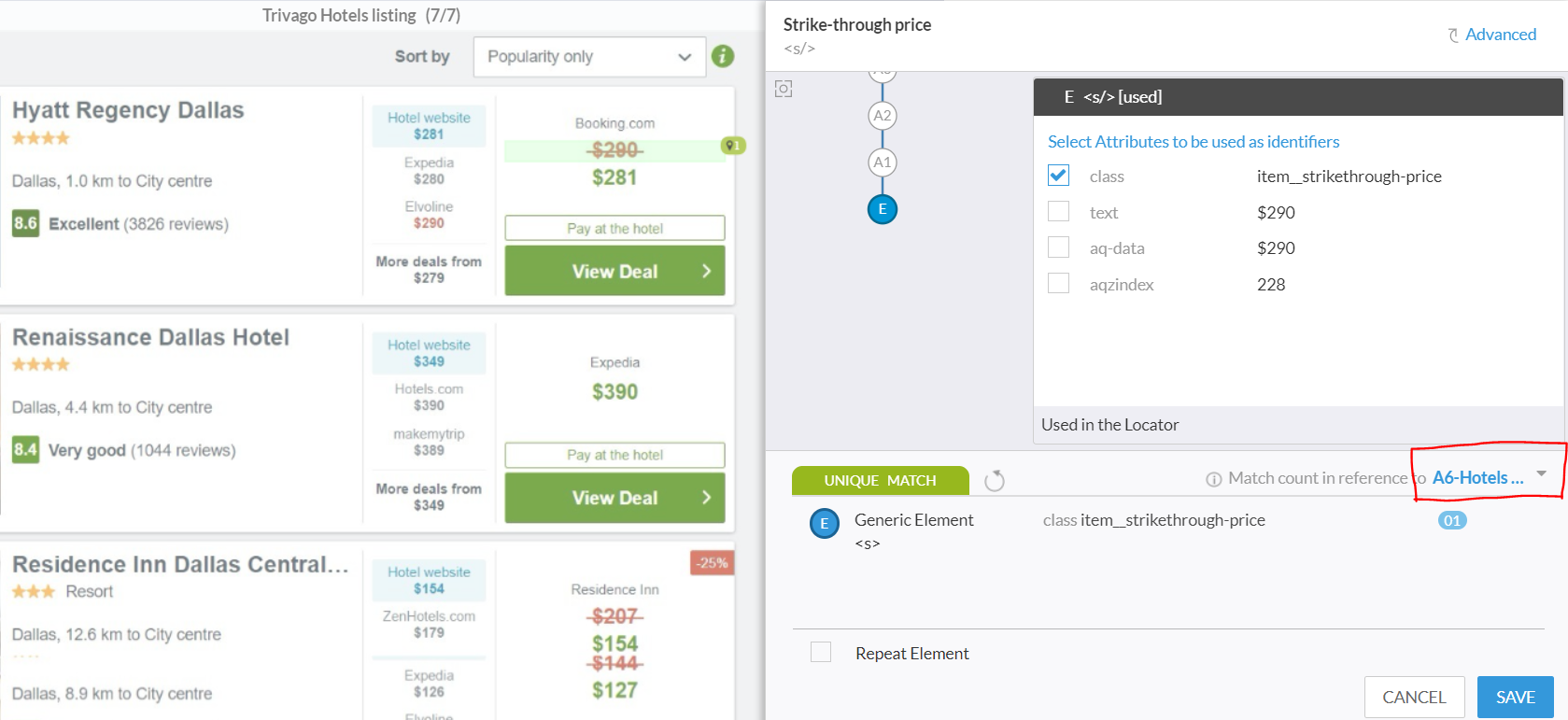The image size is (1568, 720).
Task: Click the CANCEL button
Action: (1414, 697)
